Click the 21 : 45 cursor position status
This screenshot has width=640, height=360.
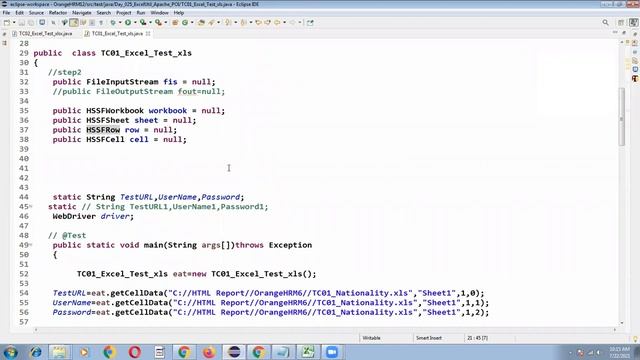pyautogui.click(x=477, y=338)
